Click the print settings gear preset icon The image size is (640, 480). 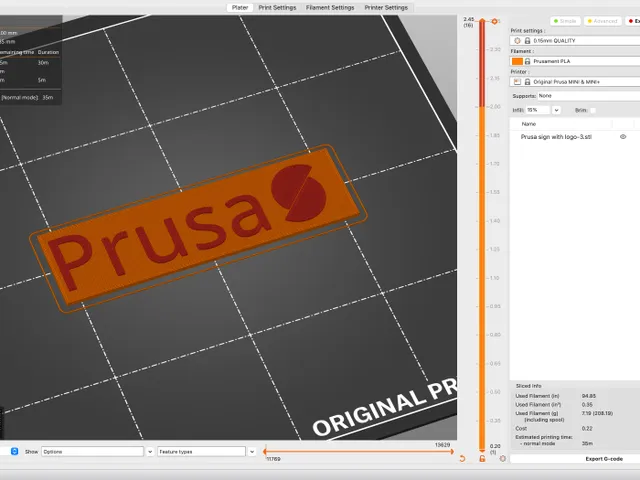click(517, 41)
